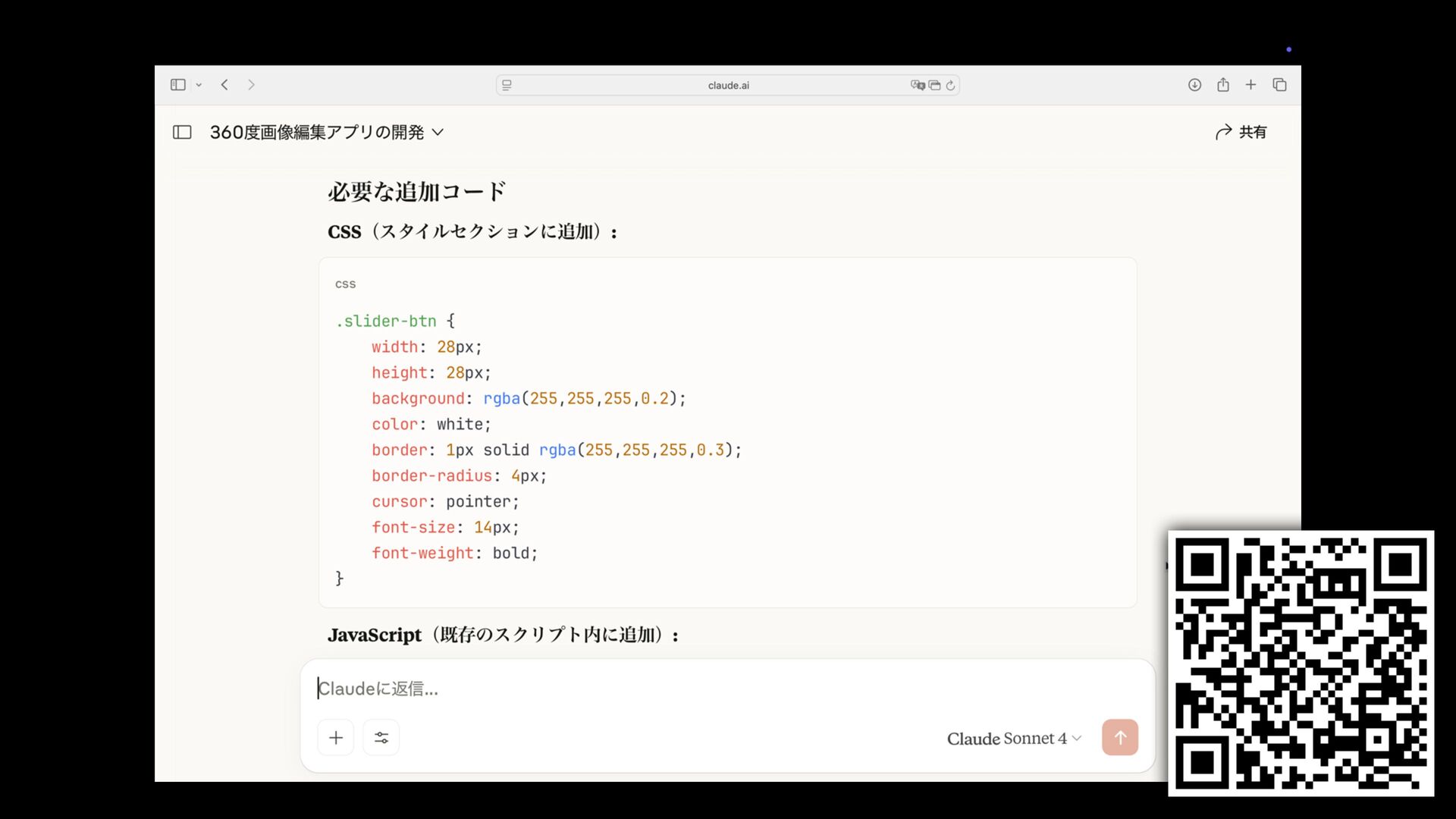Image resolution: width=1456 pixels, height=819 pixels.
Task: Click the CSS（スタイルセクションに追加） heading
Action: (472, 232)
